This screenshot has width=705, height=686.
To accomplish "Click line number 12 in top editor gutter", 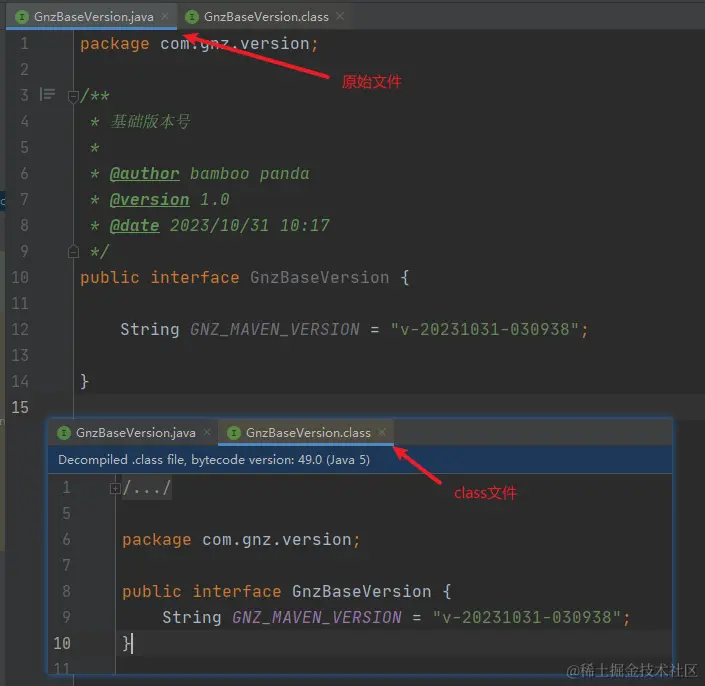I will 20,330.
